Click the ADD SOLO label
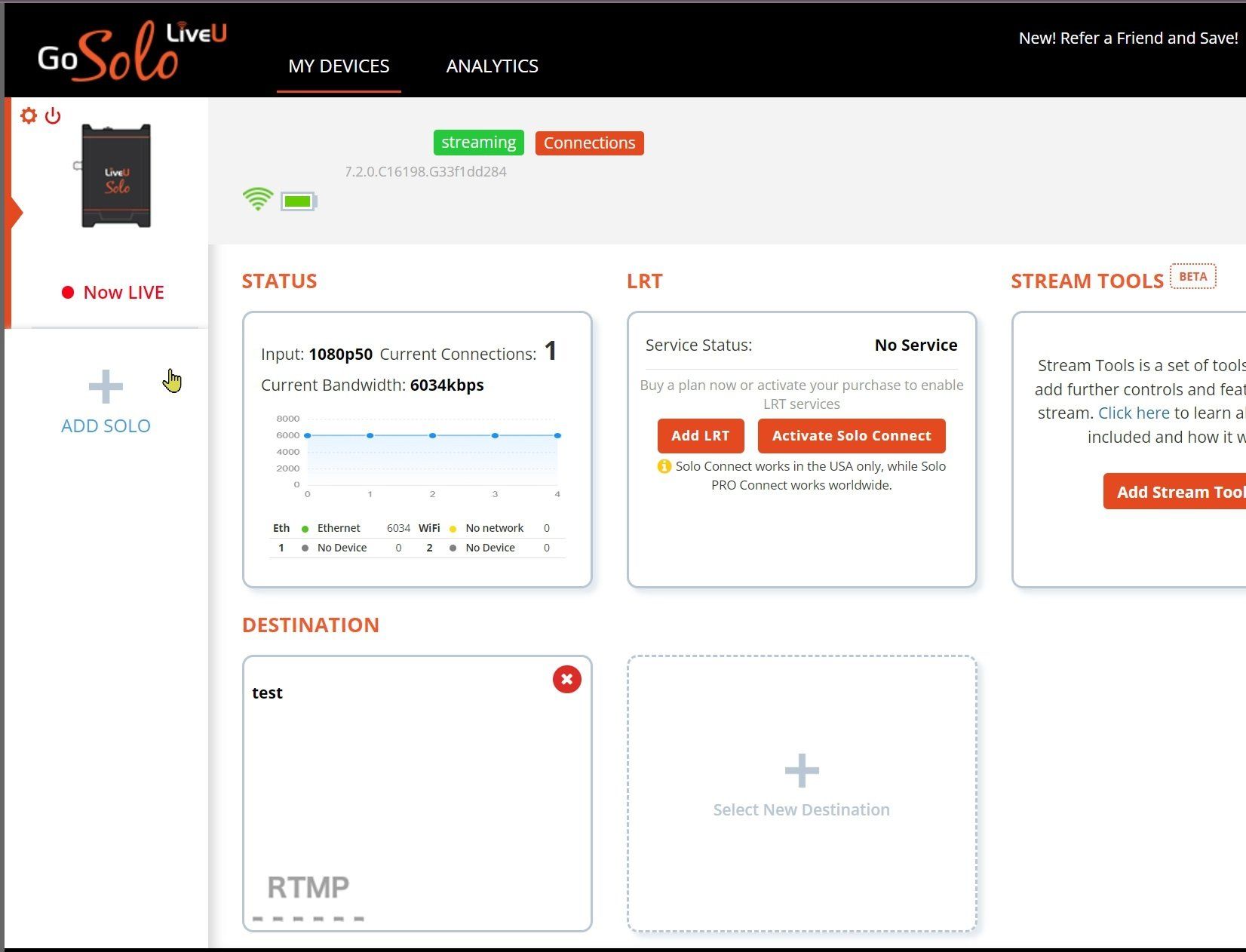 pos(106,425)
